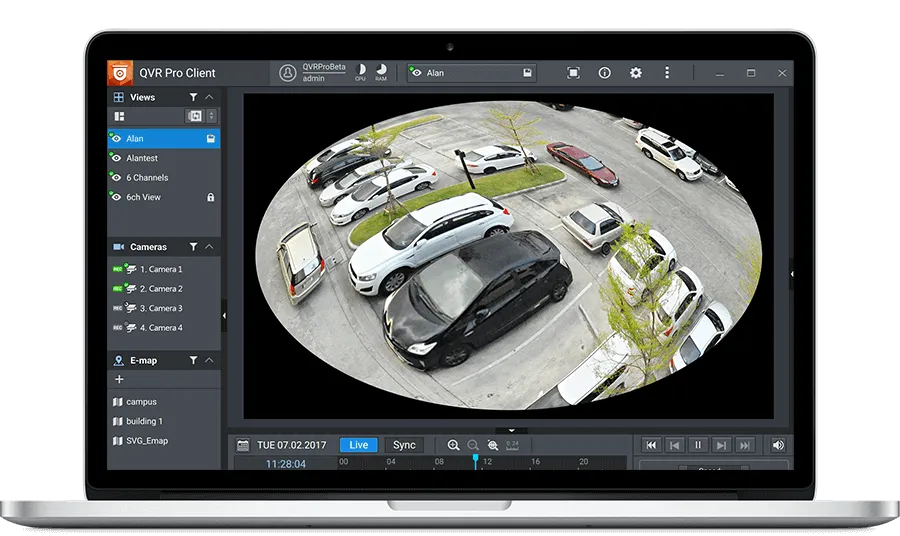This screenshot has height=536, width=900.
Task: Toggle the recording indicator for Camera 1
Action: pyautogui.click(x=118, y=269)
